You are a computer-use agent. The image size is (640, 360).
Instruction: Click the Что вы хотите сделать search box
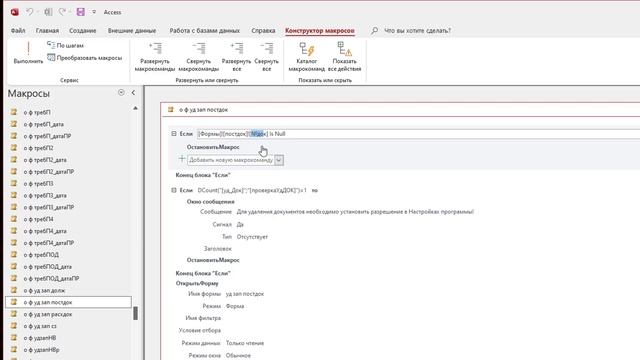click(x=417, y=31)
